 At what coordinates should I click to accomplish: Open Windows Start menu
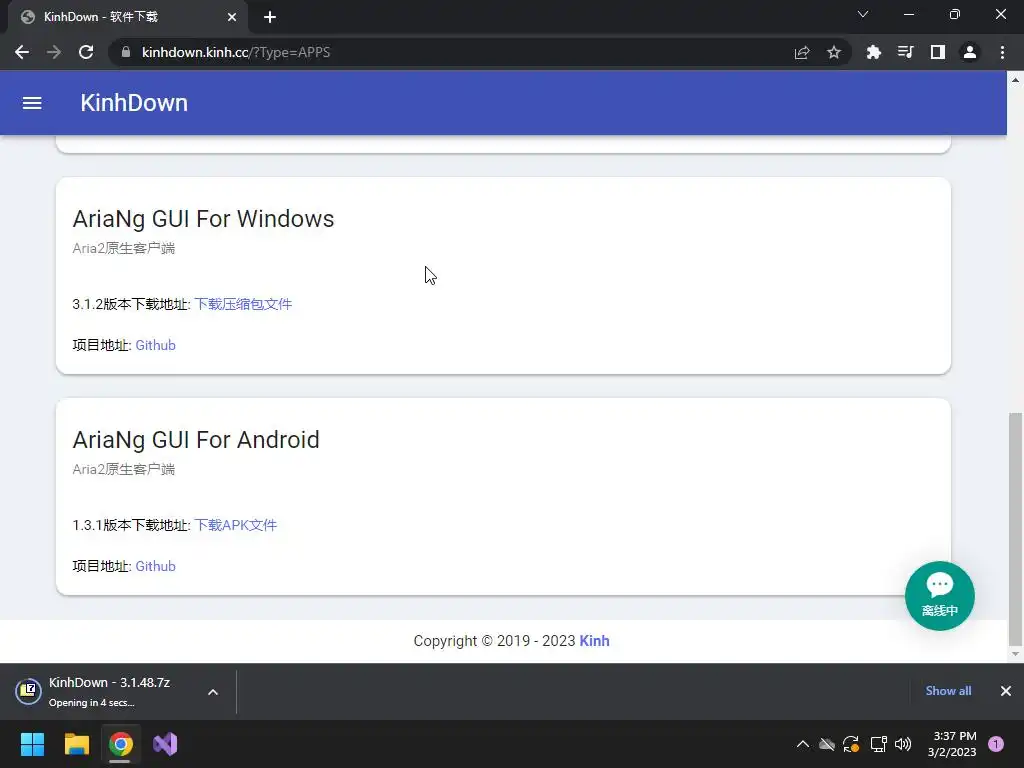click(x=32, y=744)
